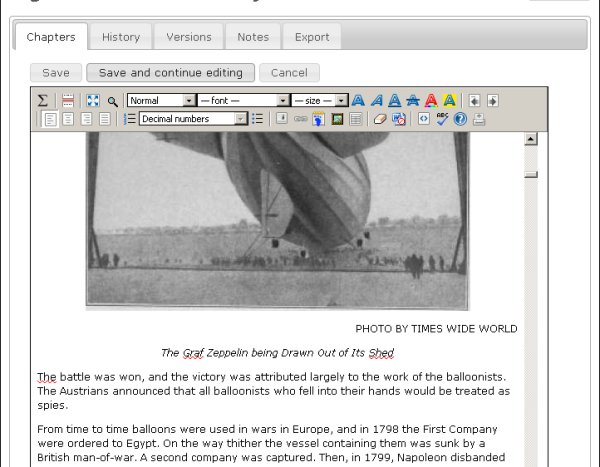Insert an image with the picture icon
The width and height of the screenshot is (600, 467).
pyautogui.click(x=338, y=119)
